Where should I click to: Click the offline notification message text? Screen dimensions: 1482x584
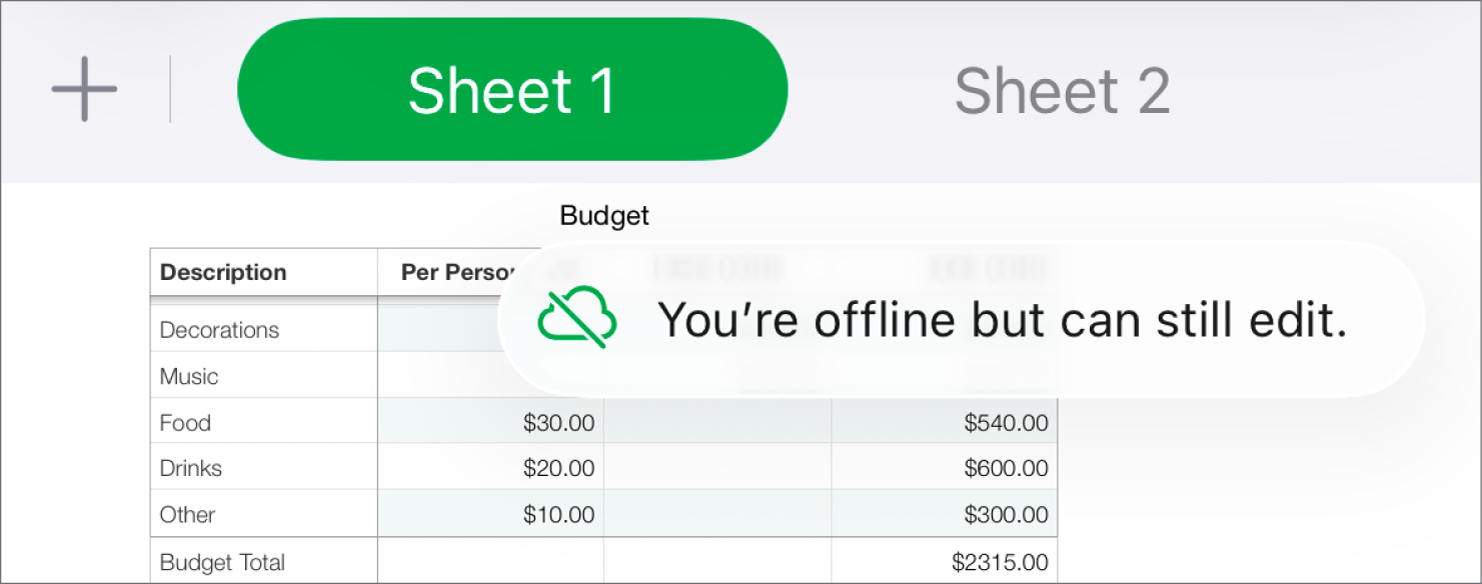(x=1002, y=320)
